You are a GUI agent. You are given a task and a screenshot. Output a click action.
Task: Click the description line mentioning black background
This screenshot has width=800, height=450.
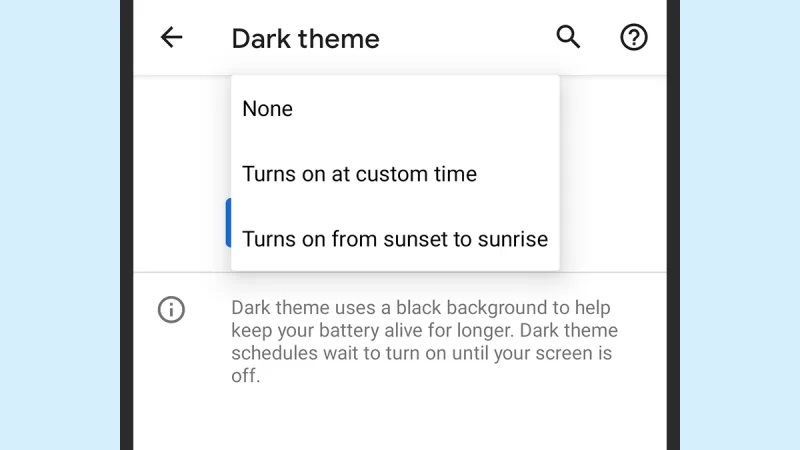(420, 308)
